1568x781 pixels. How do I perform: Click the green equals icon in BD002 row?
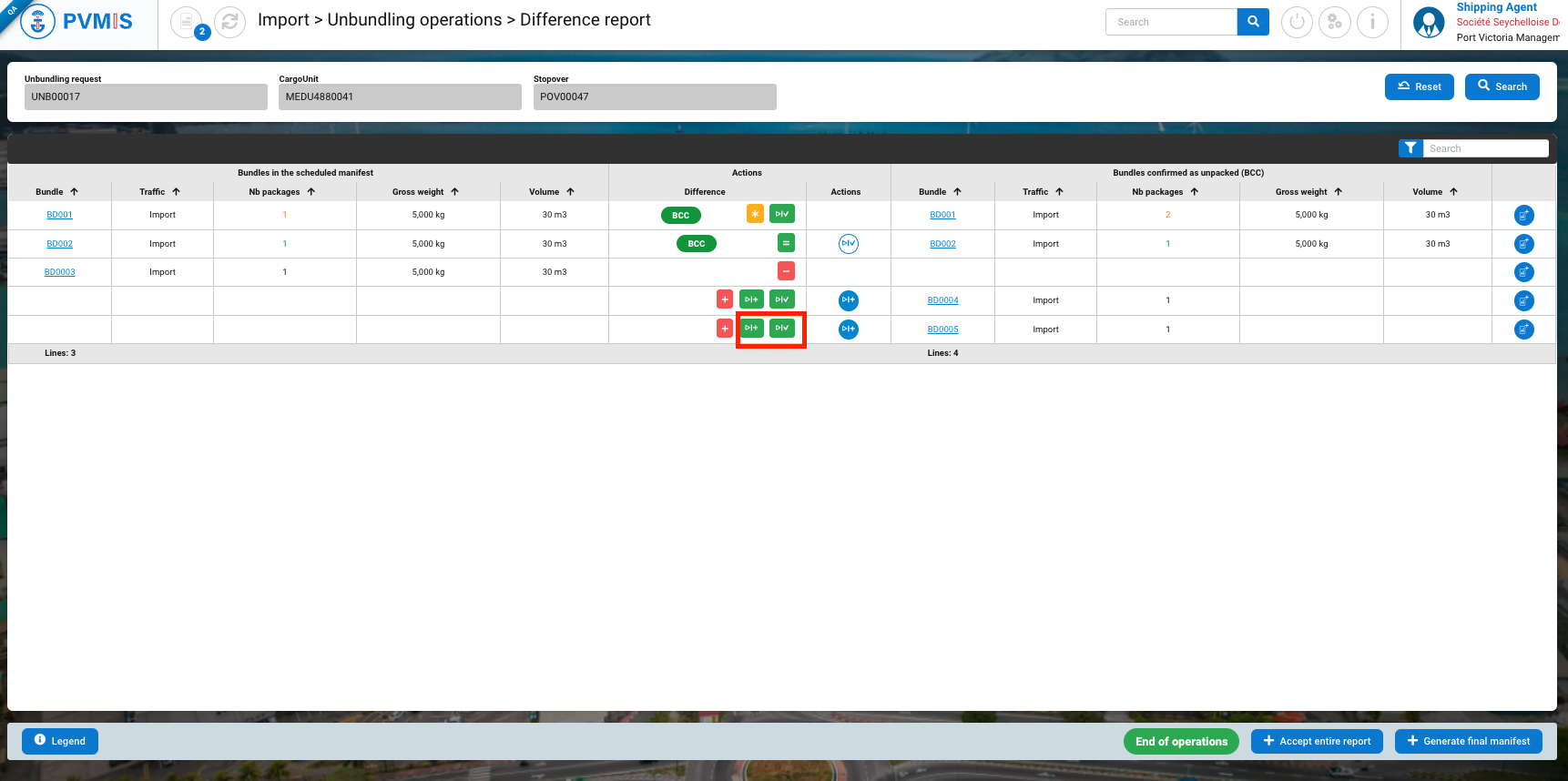[x=786, y=243]
